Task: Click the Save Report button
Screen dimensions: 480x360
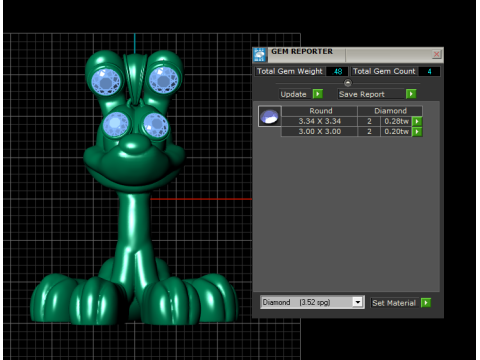Action: click(x=371, y=94)
